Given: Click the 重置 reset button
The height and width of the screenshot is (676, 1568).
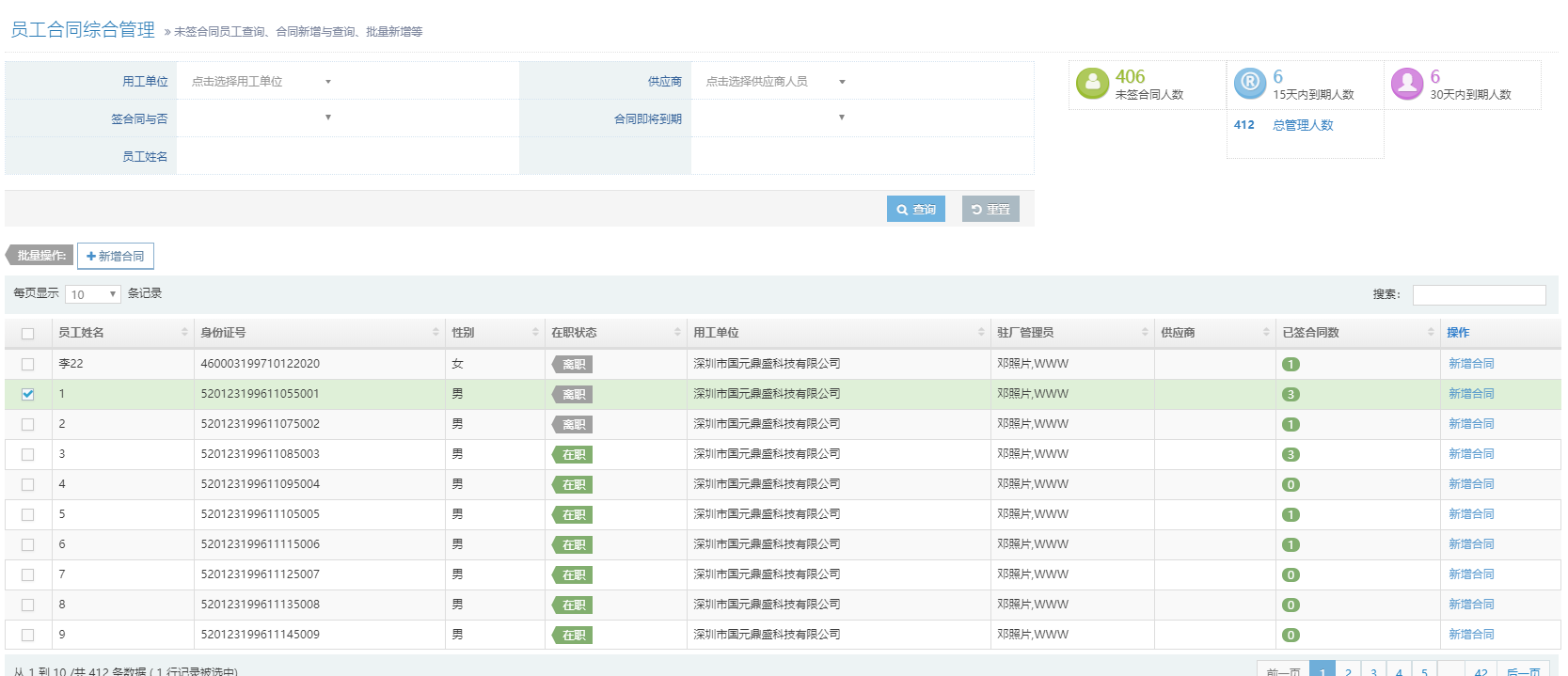Looking at the screenshot, I should (x=990, y=210).
